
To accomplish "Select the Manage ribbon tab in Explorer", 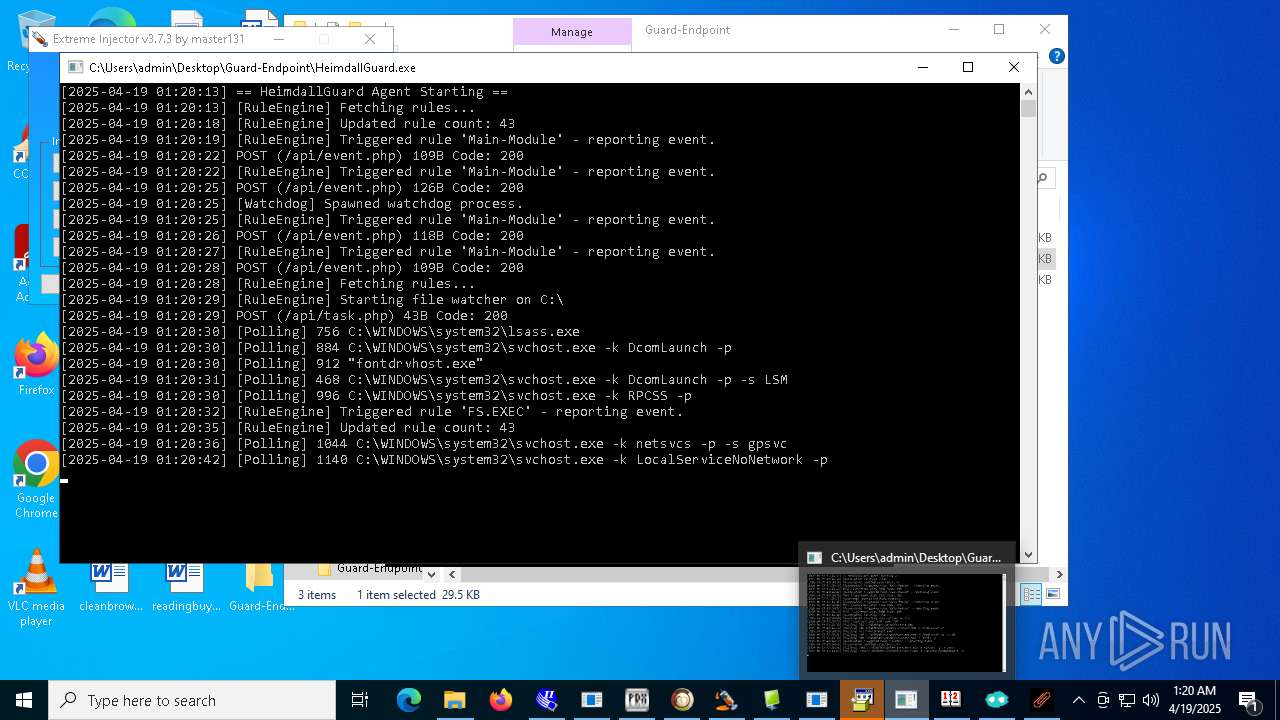I will (572, 32).
